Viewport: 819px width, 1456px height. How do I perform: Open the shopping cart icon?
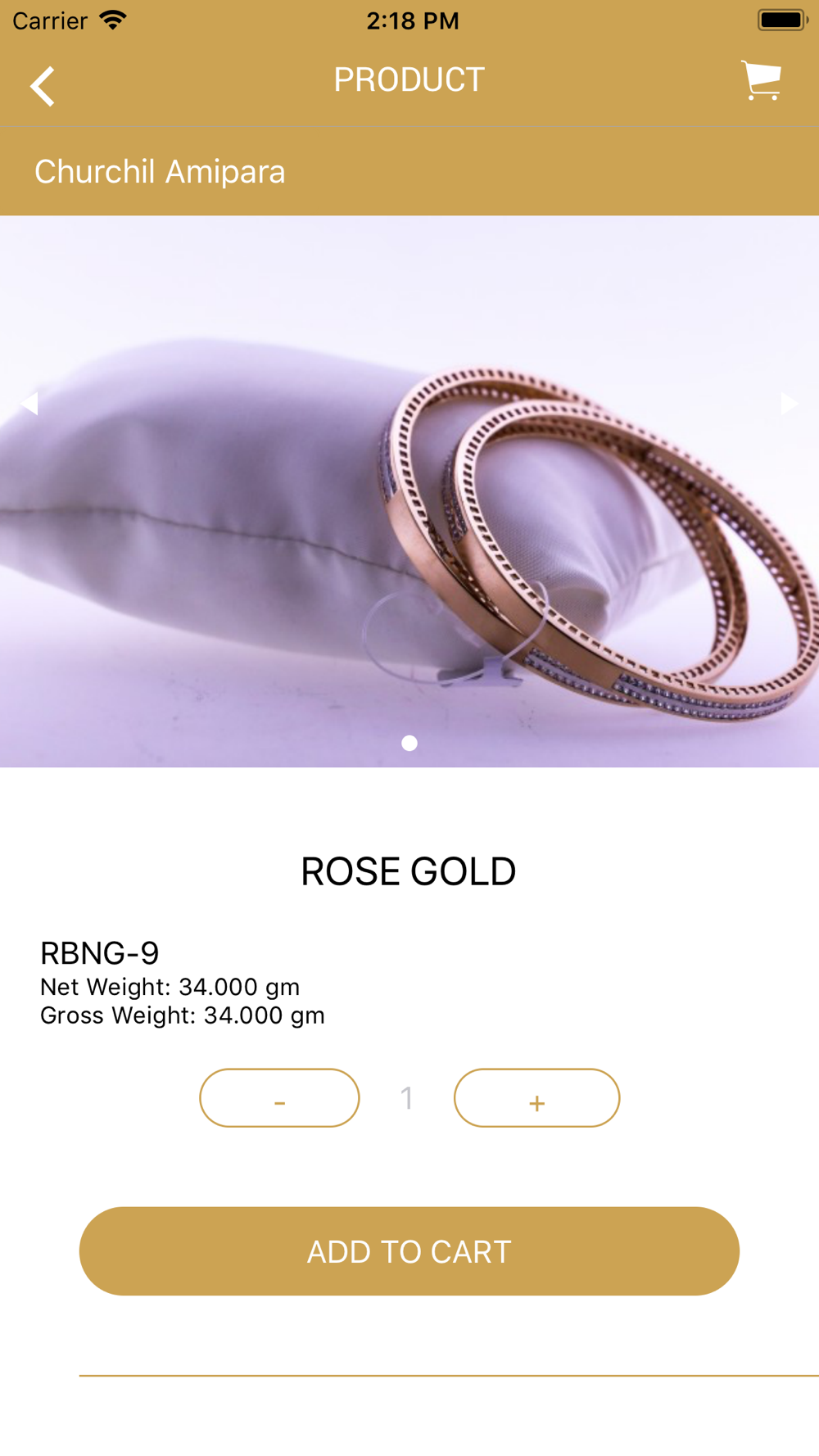point(762,80)
